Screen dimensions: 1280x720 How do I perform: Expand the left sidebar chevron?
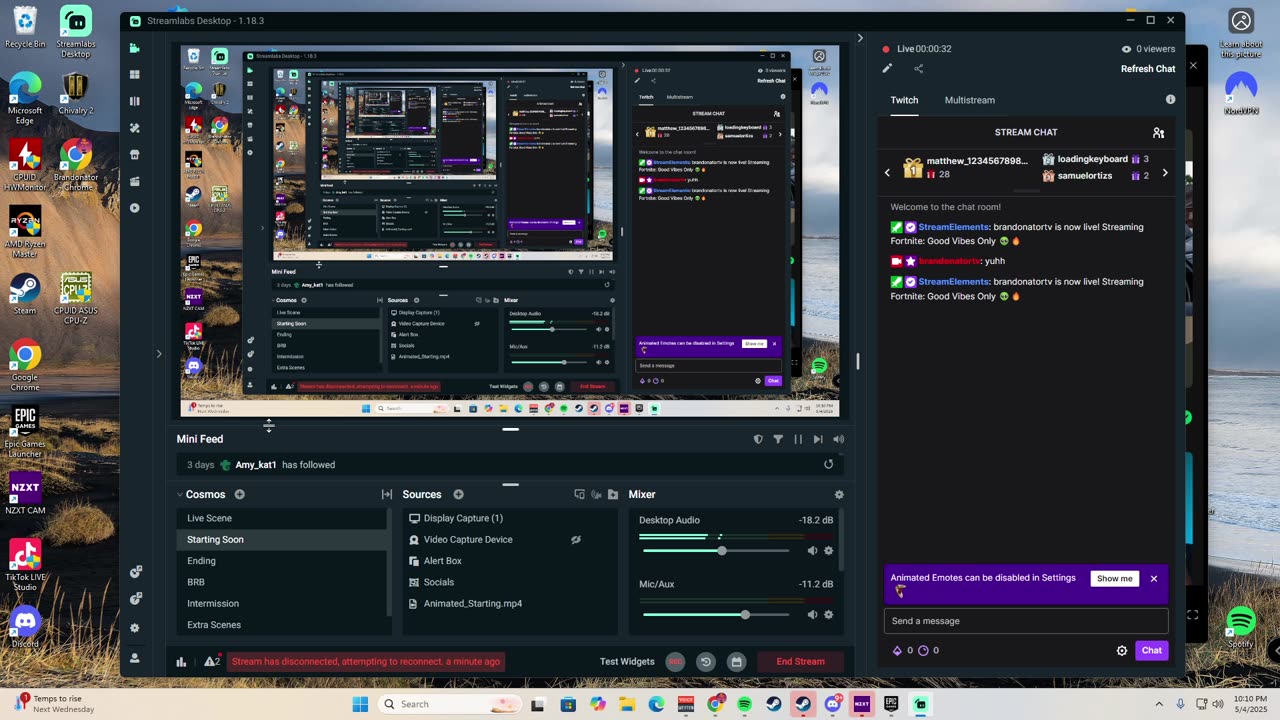(158, 353)
